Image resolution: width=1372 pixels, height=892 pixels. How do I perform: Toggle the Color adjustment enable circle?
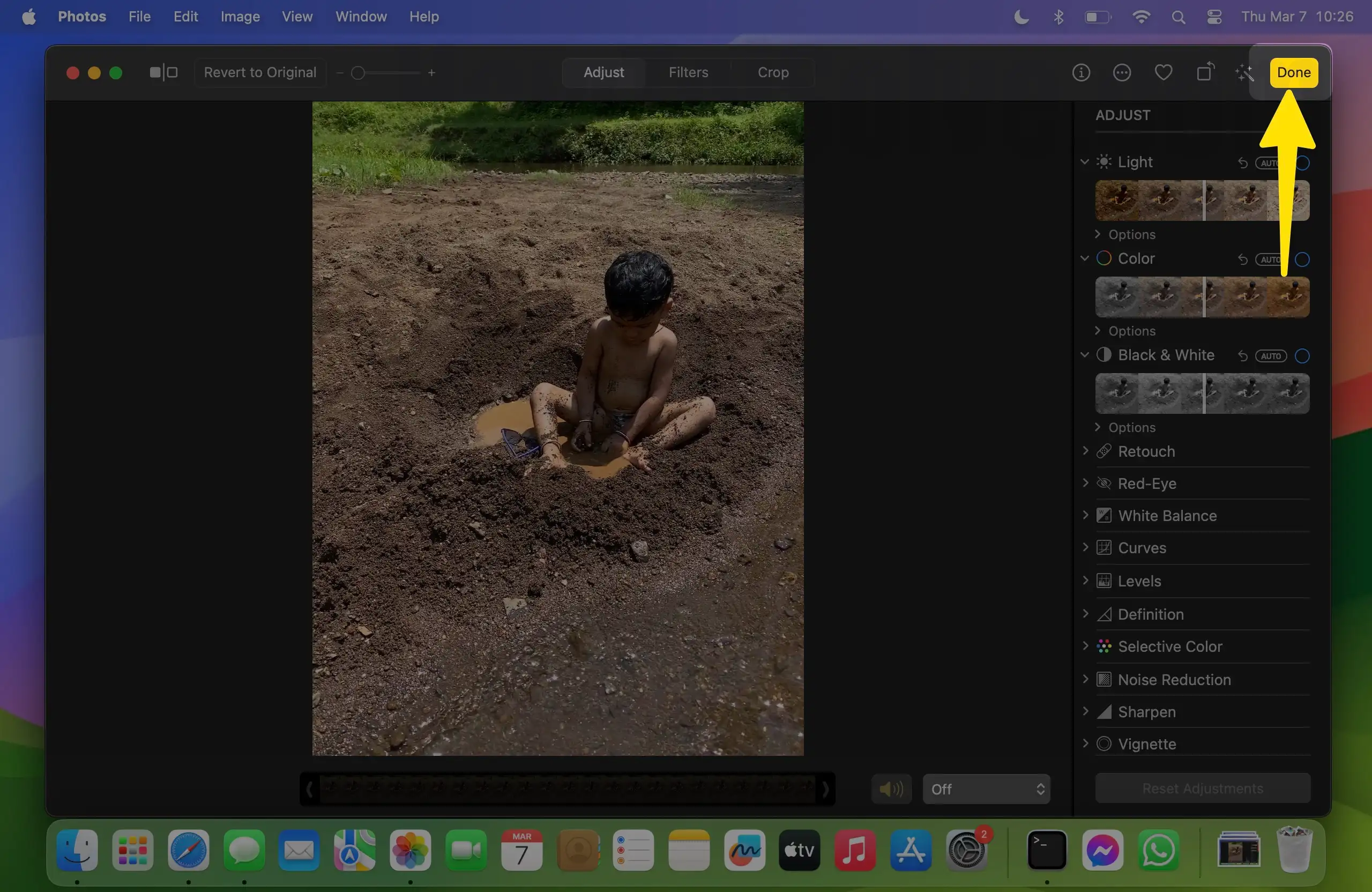[1302, 259]
